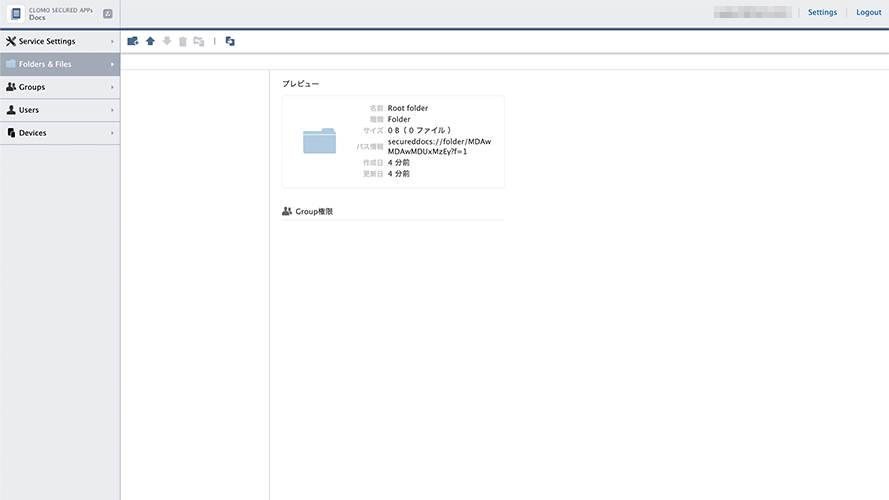This screenshot has height=500, width=889.
Task: Click the refresh sync toolbar icon
Action: (230, 41)
